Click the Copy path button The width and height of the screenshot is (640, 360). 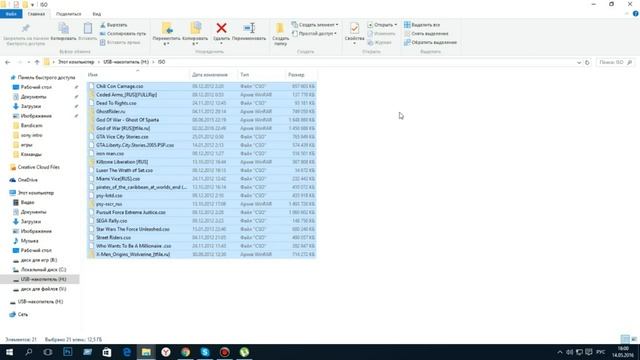click(123, 33)
